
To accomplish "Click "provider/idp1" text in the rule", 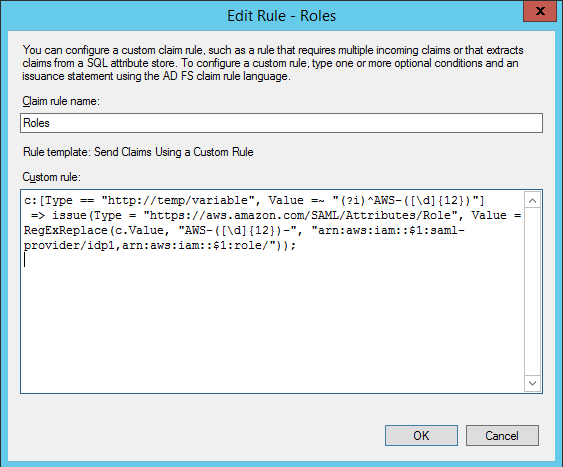I will (69, 246).
